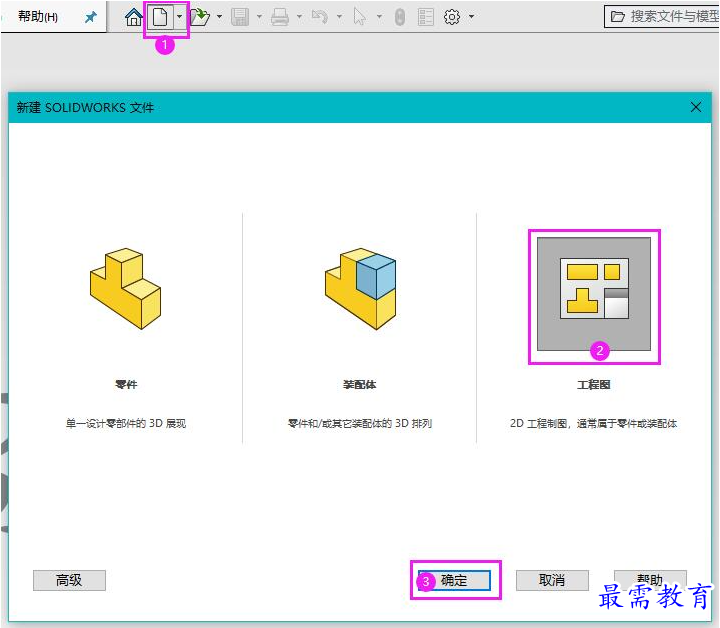The image size is (720, 628).
Task: Expand the Print dropdown arrow
Action: point(299,17)
